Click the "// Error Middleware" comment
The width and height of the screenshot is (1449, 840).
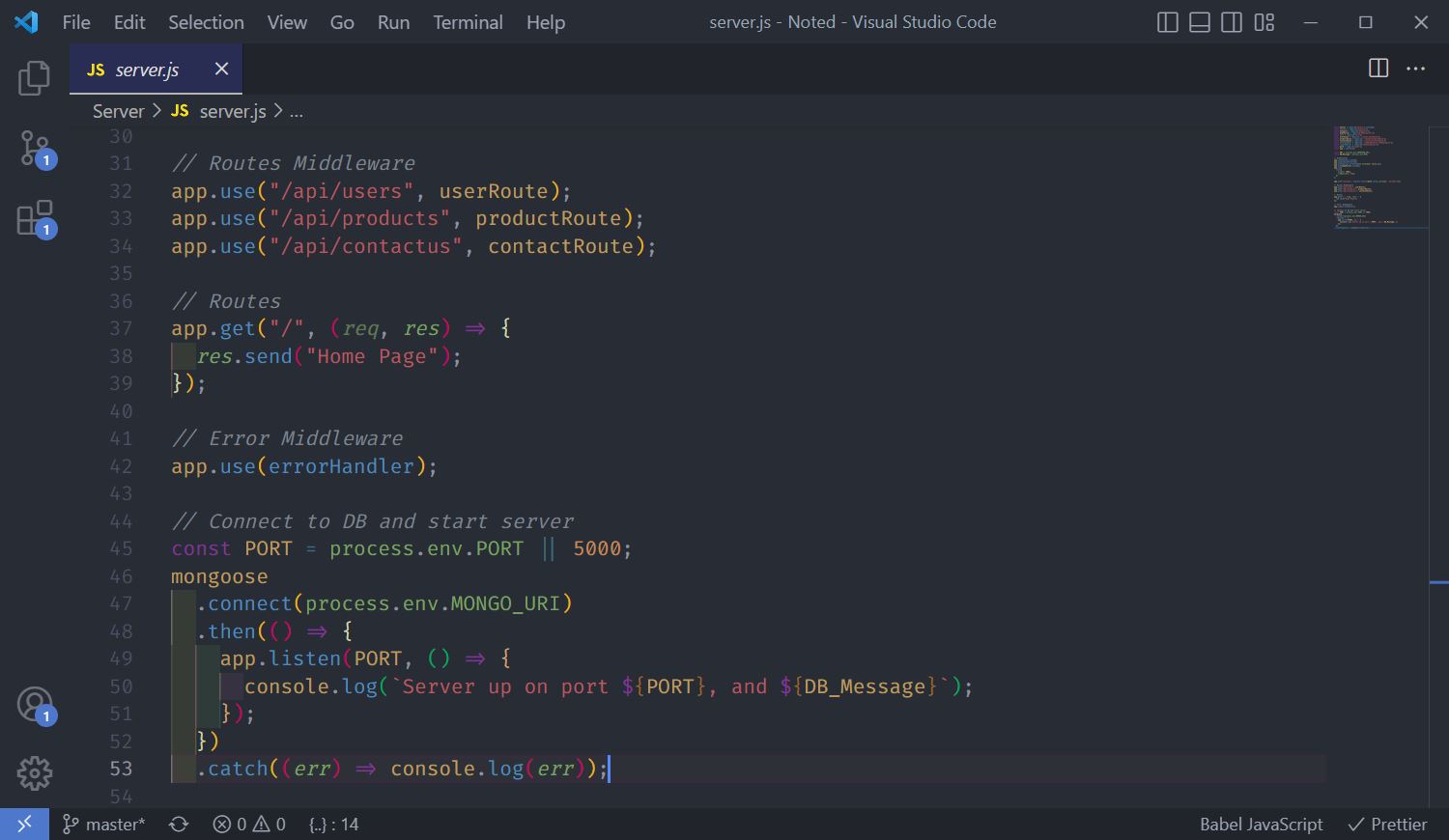[x=287, y=438]
